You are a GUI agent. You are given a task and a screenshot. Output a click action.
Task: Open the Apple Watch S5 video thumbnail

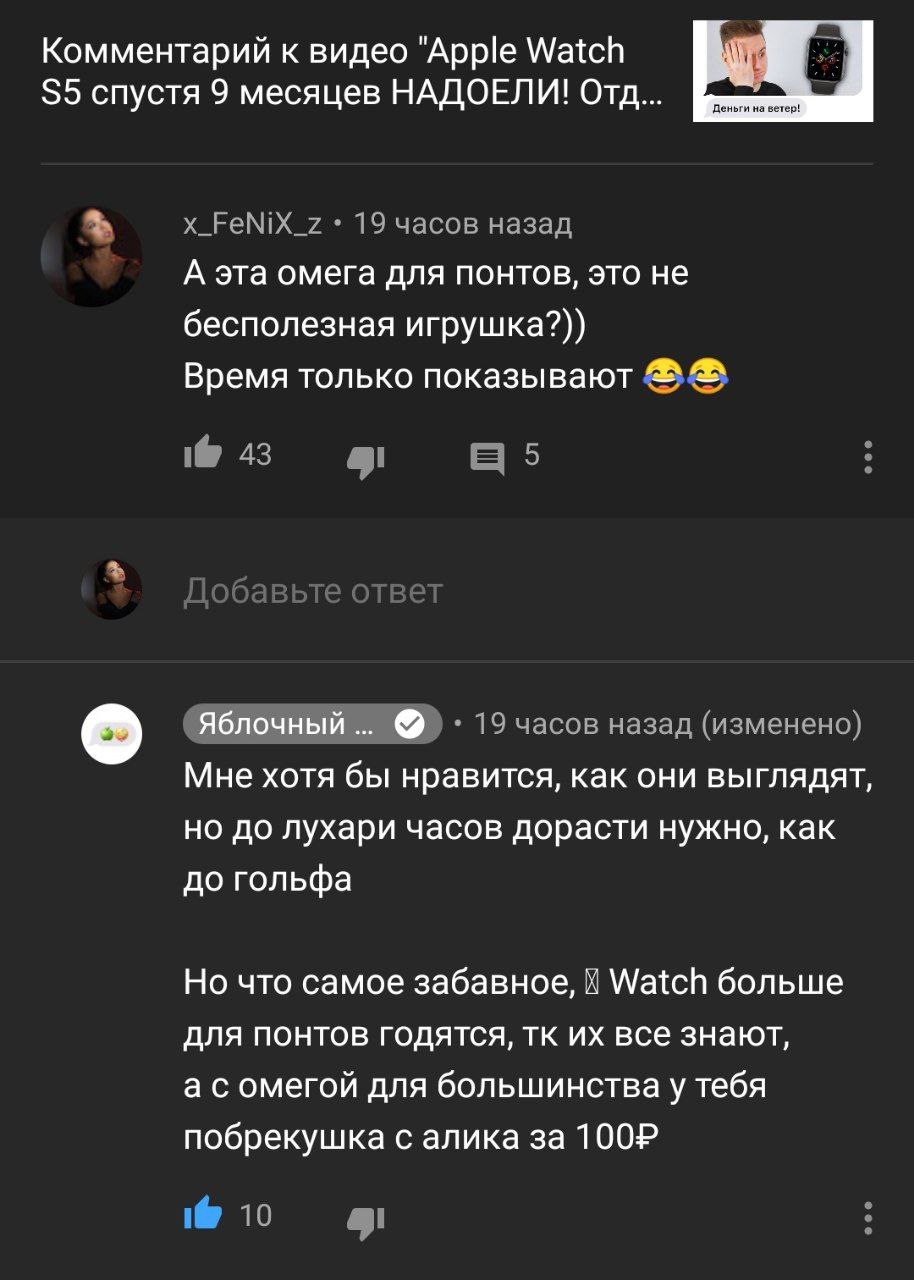click(x=783, y=72)
